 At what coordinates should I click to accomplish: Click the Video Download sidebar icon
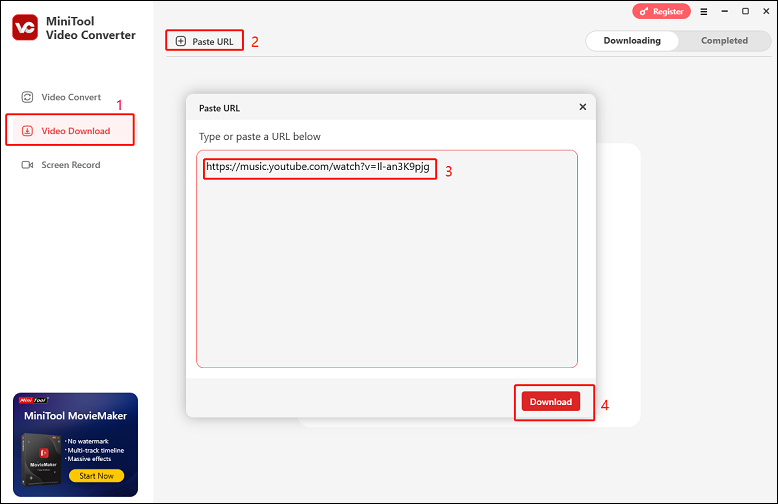pos(27,131)
